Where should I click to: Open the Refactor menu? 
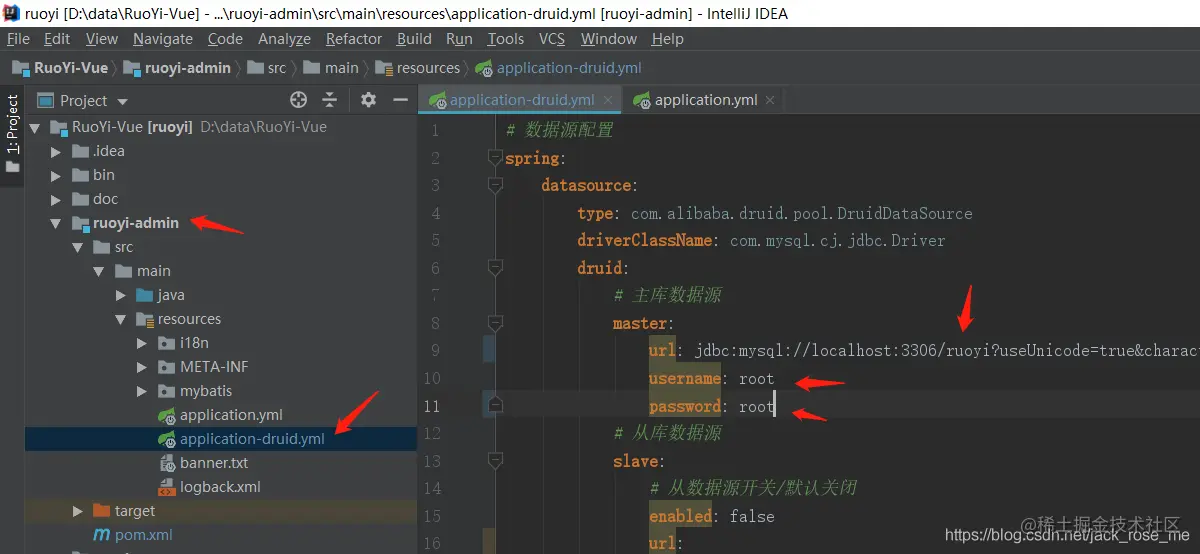[354, 39]
